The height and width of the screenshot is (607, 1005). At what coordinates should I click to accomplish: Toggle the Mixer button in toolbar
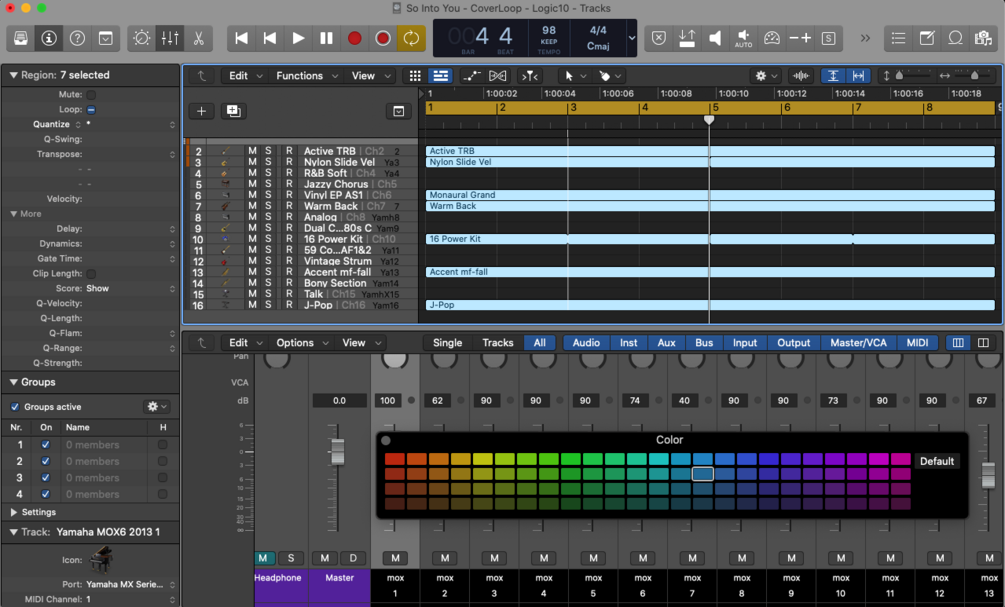point(170,38)
